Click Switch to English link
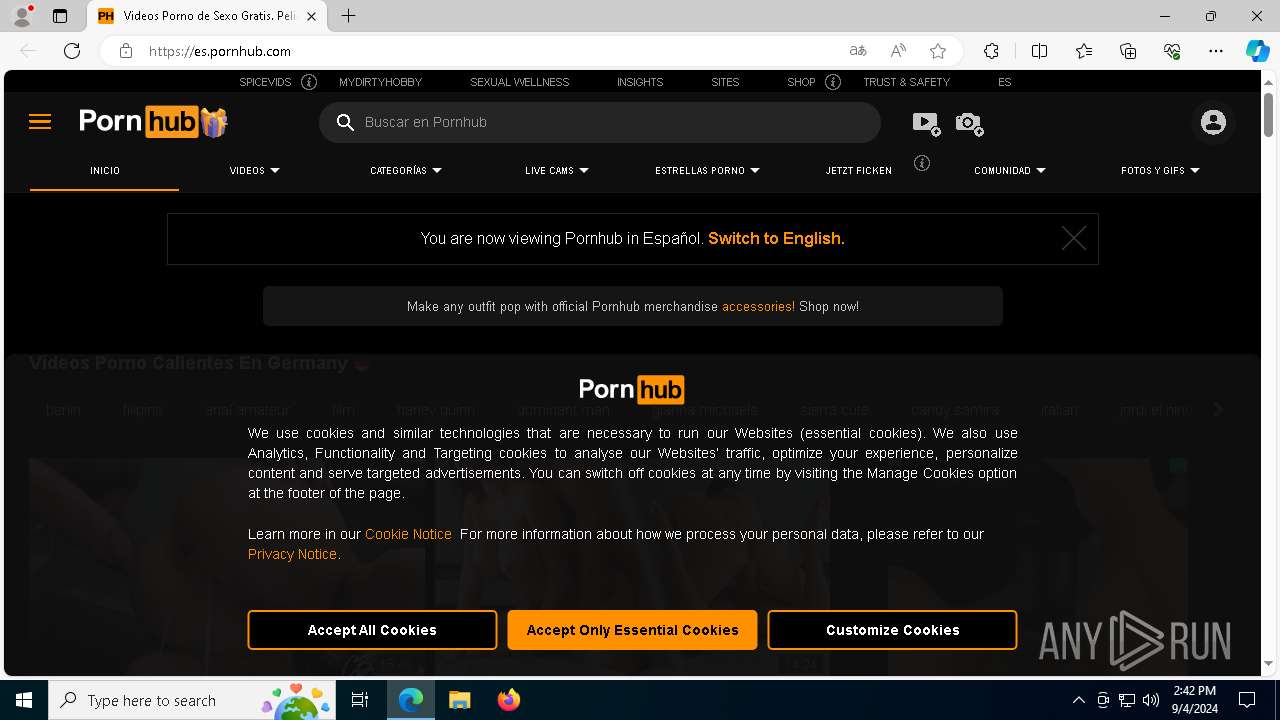This screenshot has height=720, width=1280. coord(776,238)
